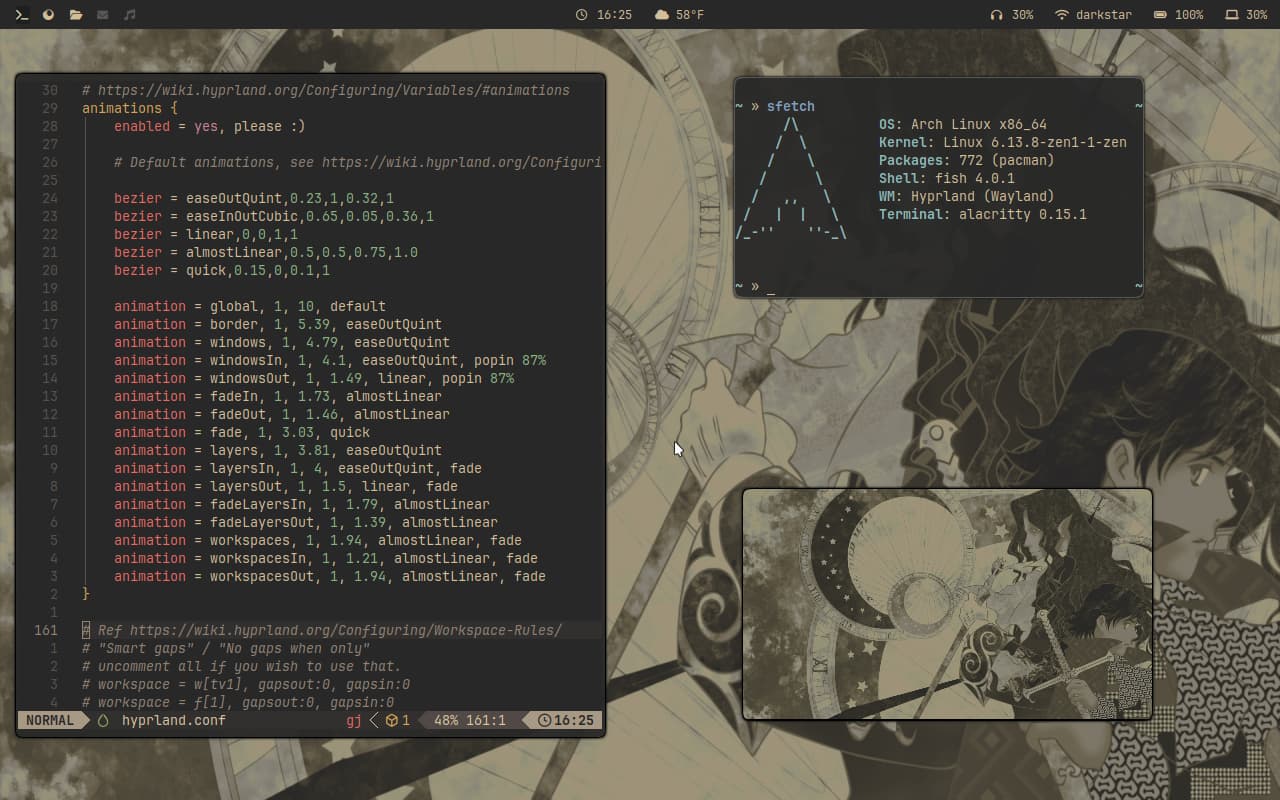Image resolution: width=1280 pixels, height=800 pixels.
Task: Click the cube diagnostics icon in statusline
Action: (392, 720)
